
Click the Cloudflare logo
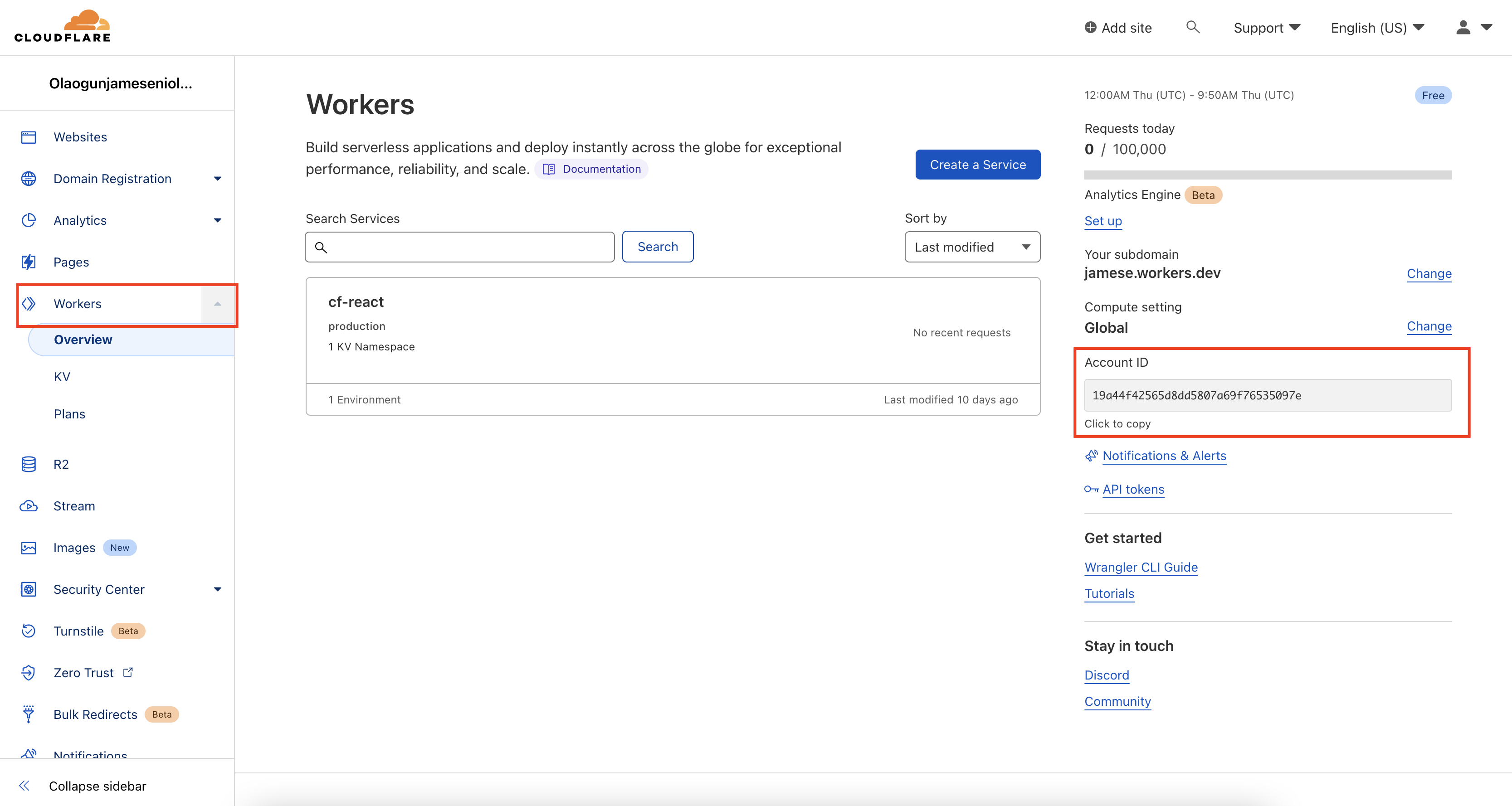click(x=62, y=26)
